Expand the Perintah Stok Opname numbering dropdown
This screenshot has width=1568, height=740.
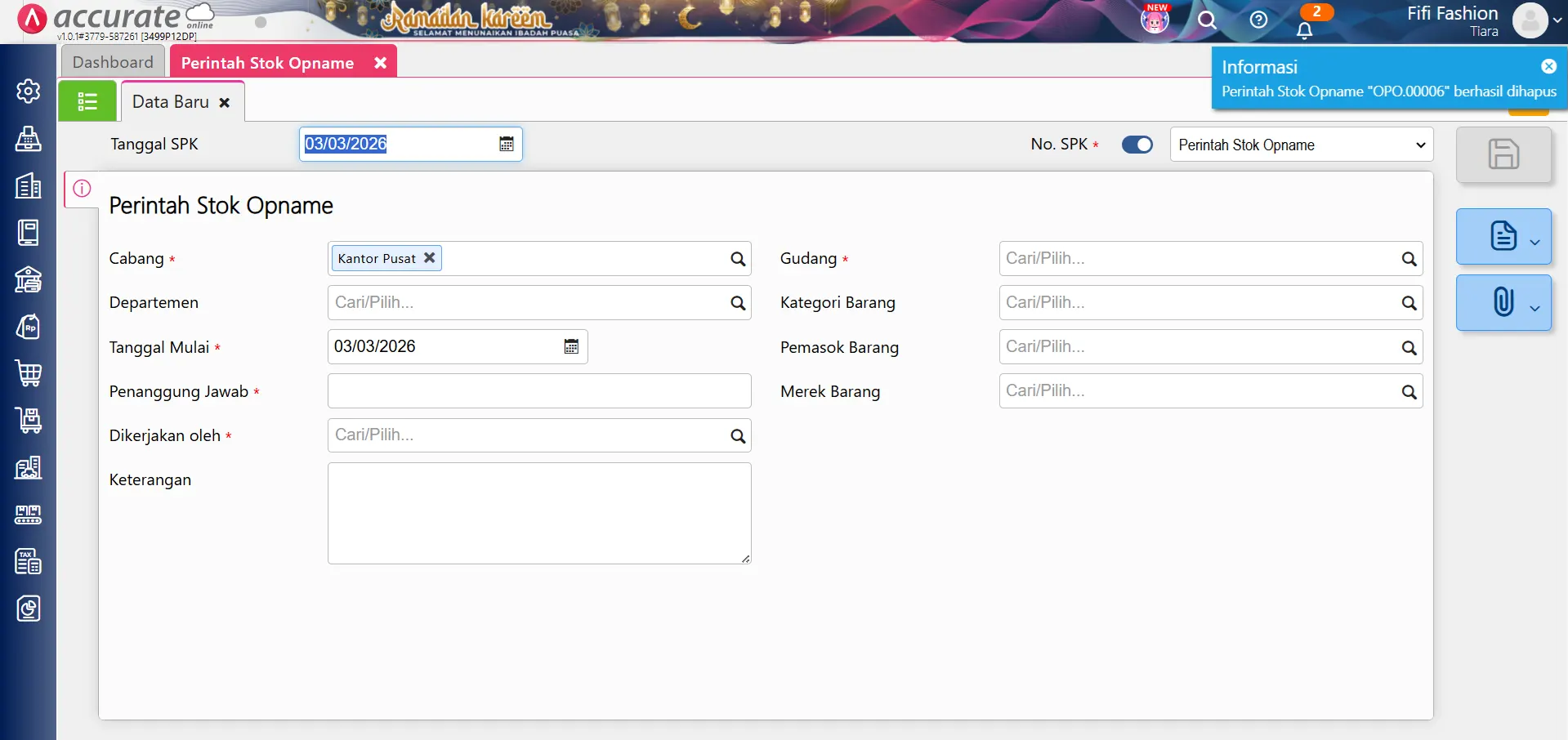pos(1301,145)
